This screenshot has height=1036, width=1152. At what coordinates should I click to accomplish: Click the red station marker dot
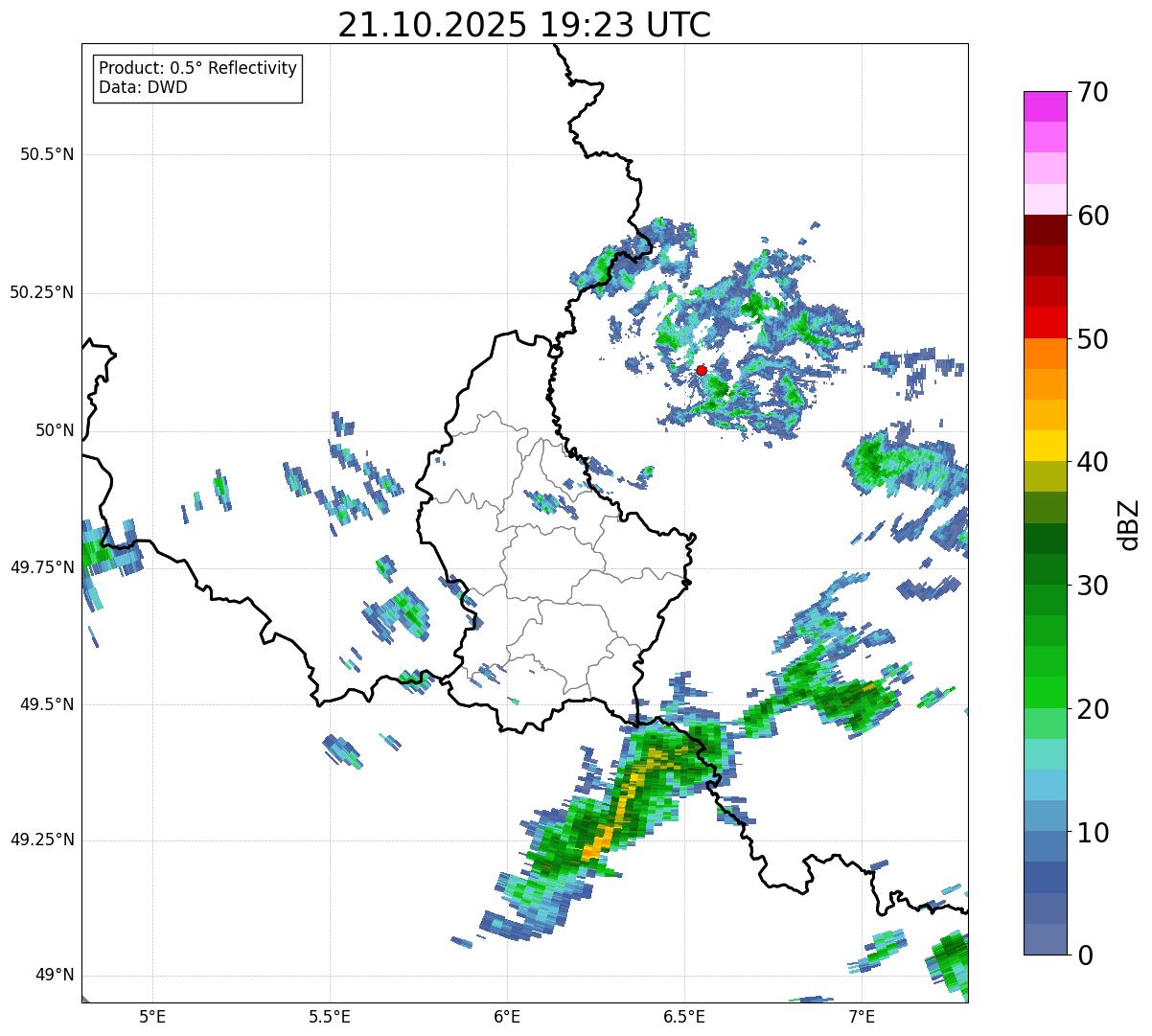[702, 370]
